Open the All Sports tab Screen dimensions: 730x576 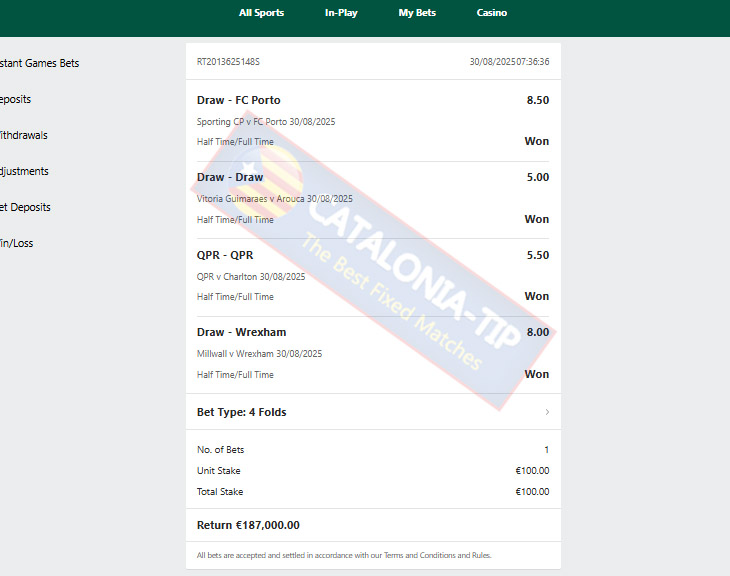tap(261, 13)
